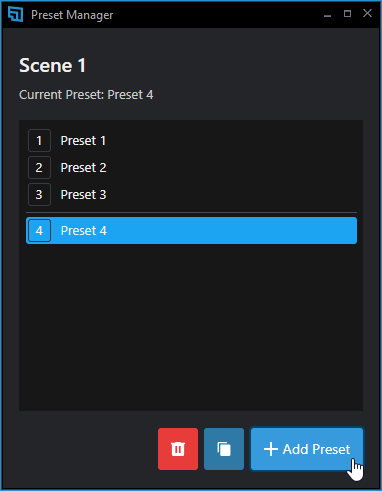
Task: Click the plus icon in Add Preset
Action: pos(271,449)
